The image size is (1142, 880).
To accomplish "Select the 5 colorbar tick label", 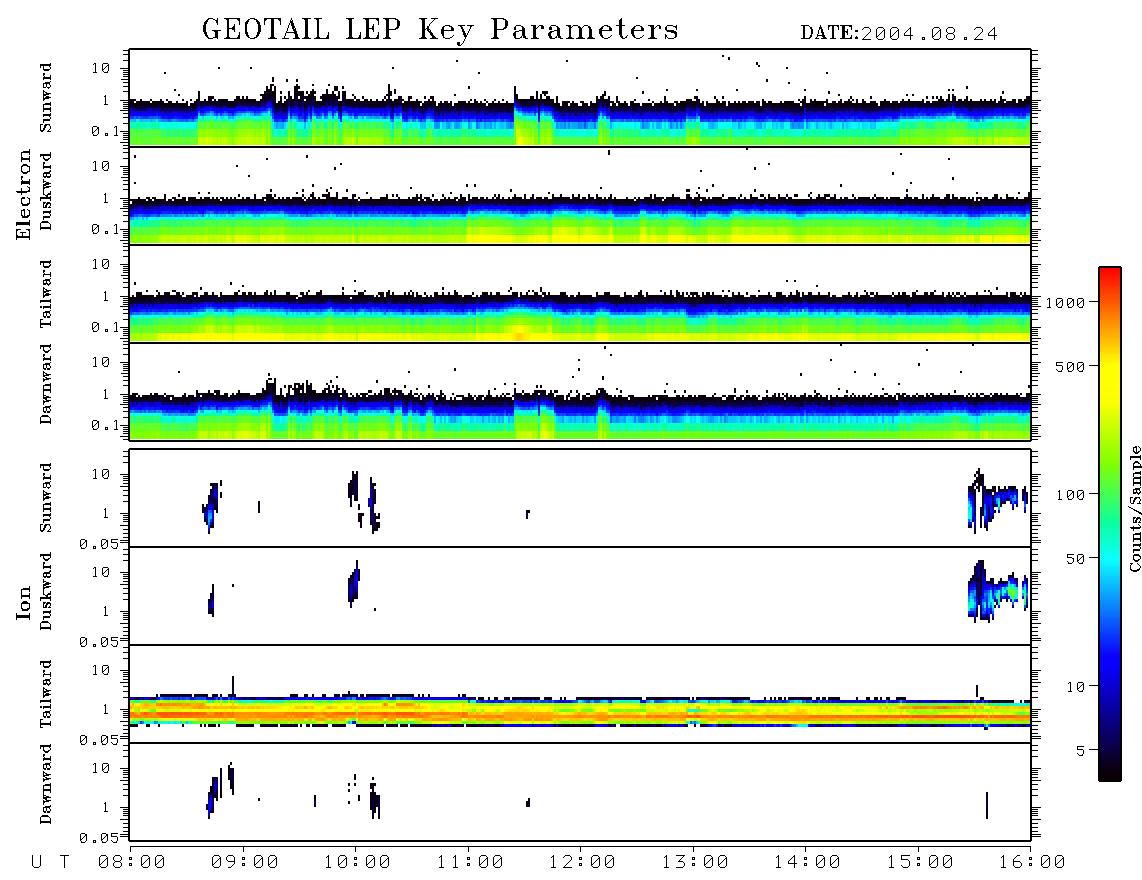I will point(1081,750).
